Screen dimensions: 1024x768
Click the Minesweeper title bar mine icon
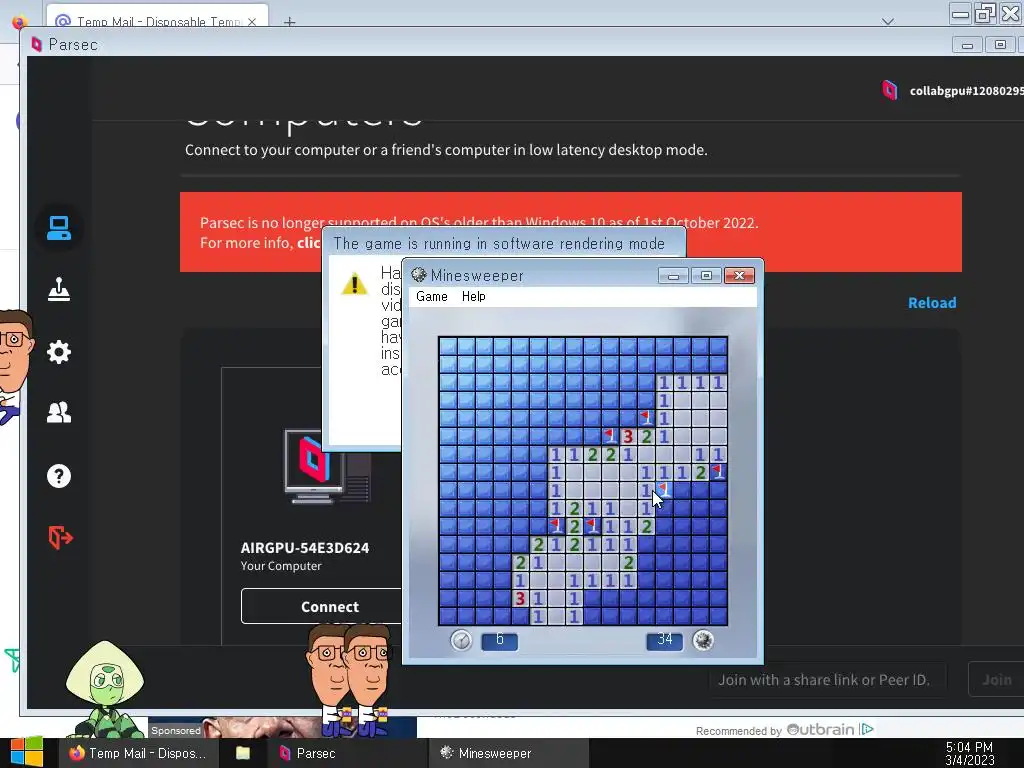[x=419, y=275]
